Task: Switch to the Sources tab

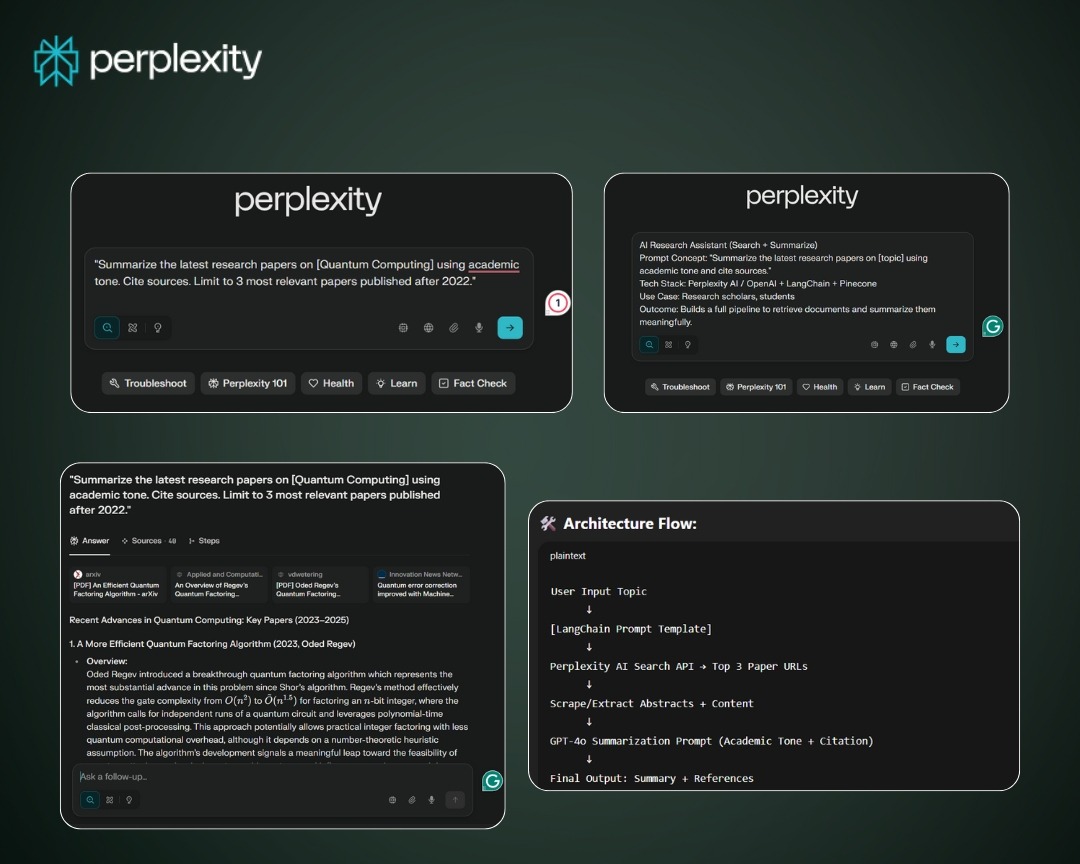Action: (148, 541)
